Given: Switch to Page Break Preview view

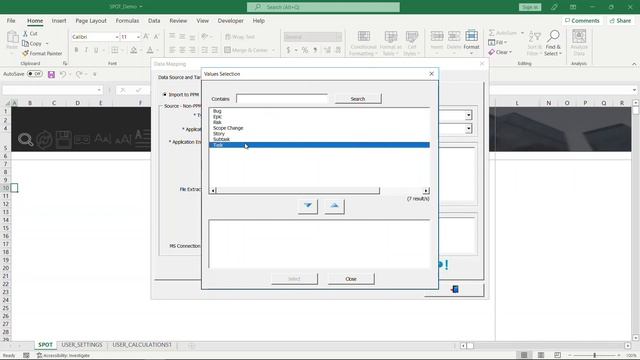Looking at the screenshot, I should coord(557,355).
